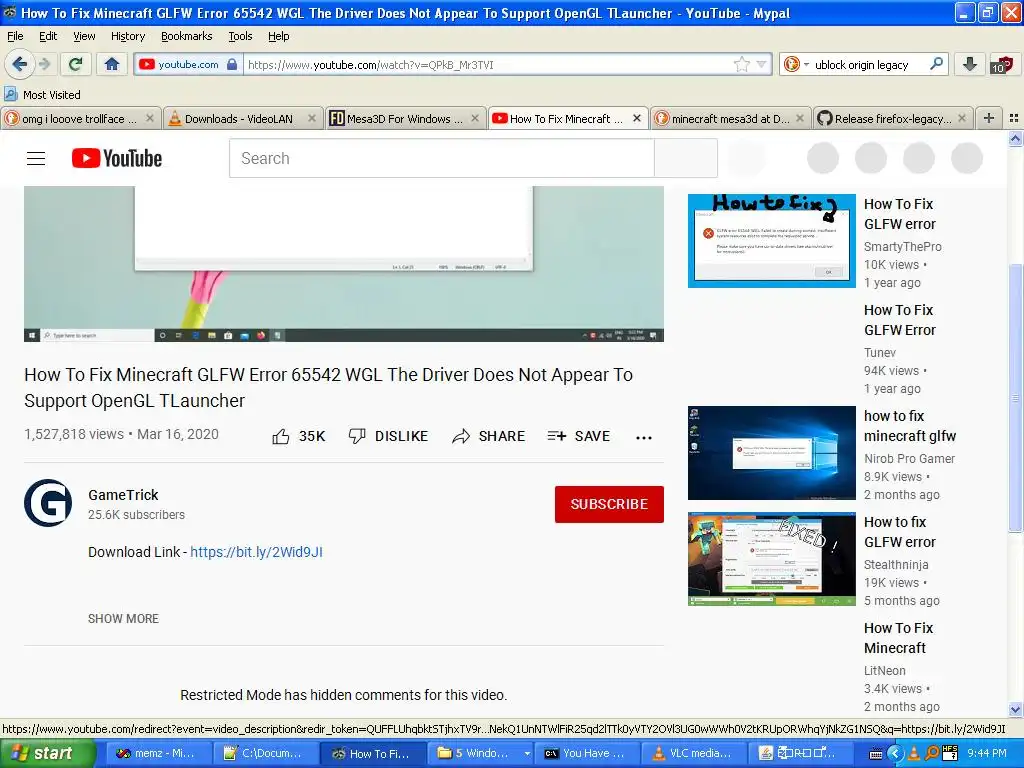The width and height of the screenshot is (1024, 768).
Task: Click the page scrollbar up arrow
Action: [1016, 138]
